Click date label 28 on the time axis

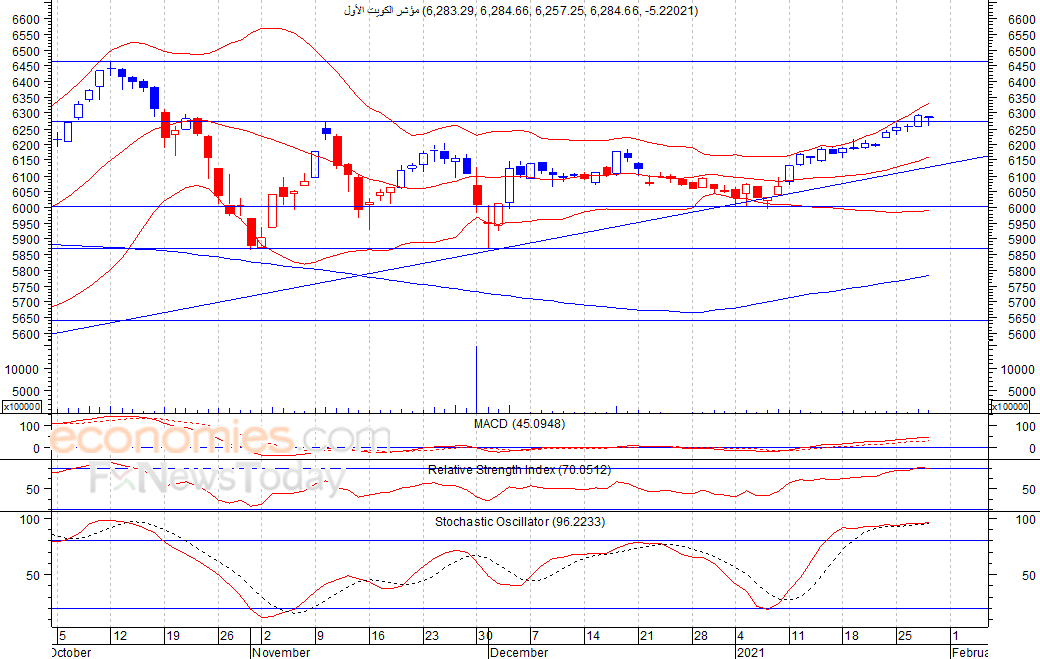(x=701, y=636)
